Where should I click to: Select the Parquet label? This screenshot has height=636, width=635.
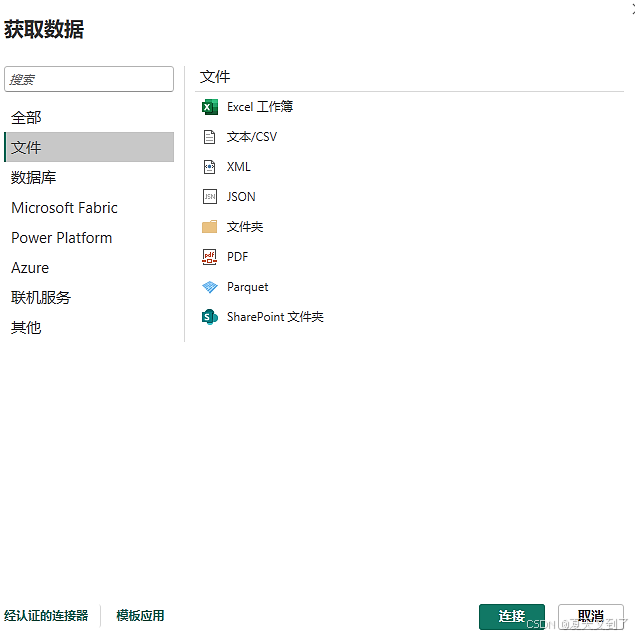point(247,287)
